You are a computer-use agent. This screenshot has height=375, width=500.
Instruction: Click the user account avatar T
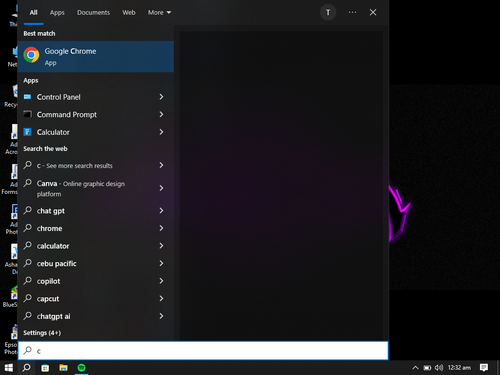328,13
